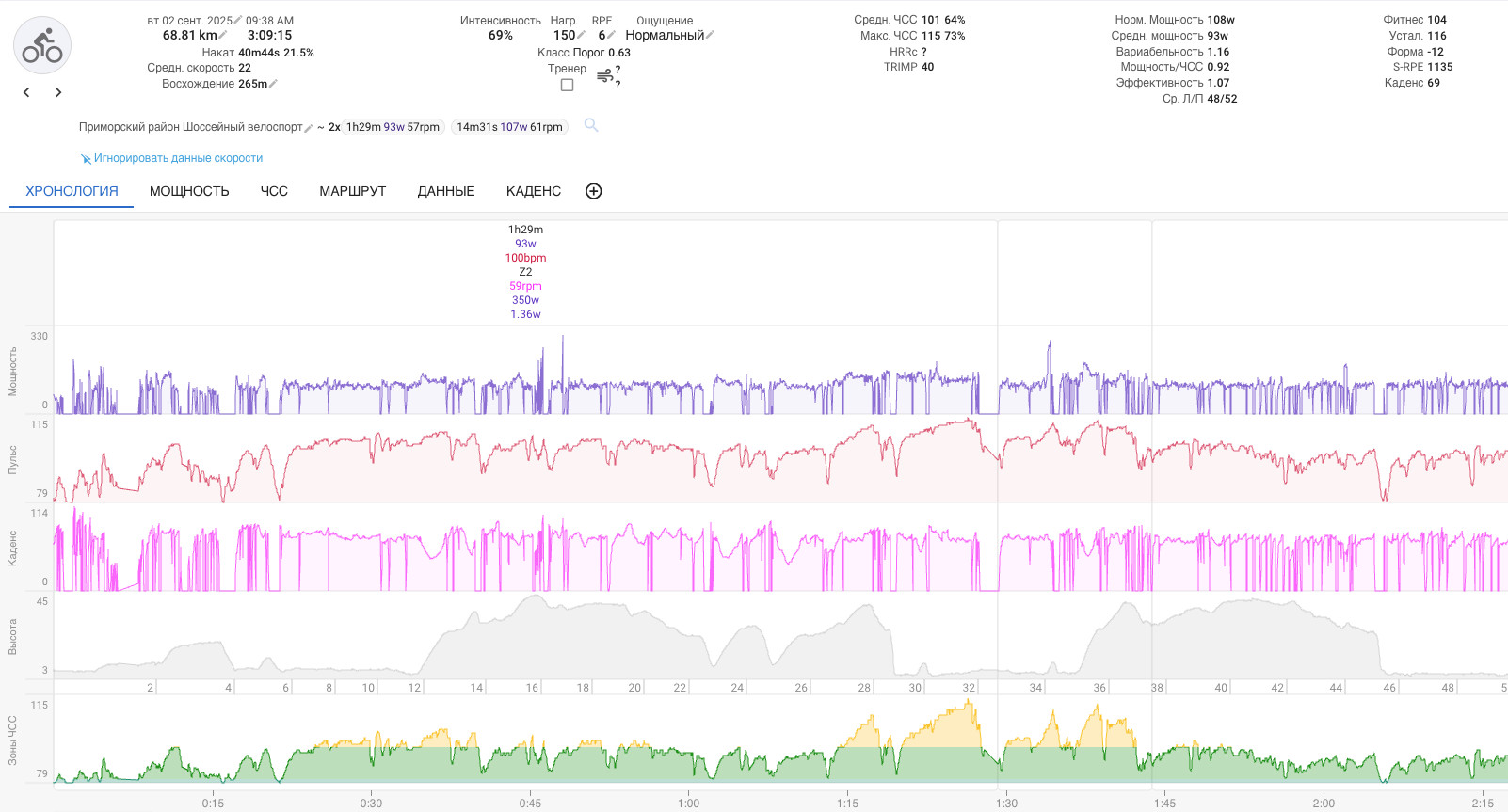Edit the 265m elevation gain pencil
Screen dimensions: 1508x812
(x=273, y=84)
